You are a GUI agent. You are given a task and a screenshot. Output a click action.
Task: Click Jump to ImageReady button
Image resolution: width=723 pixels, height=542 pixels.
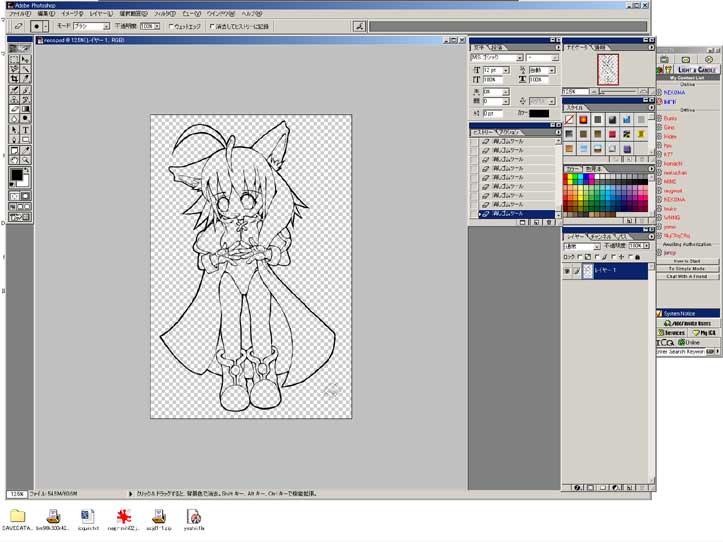point(19,217)
